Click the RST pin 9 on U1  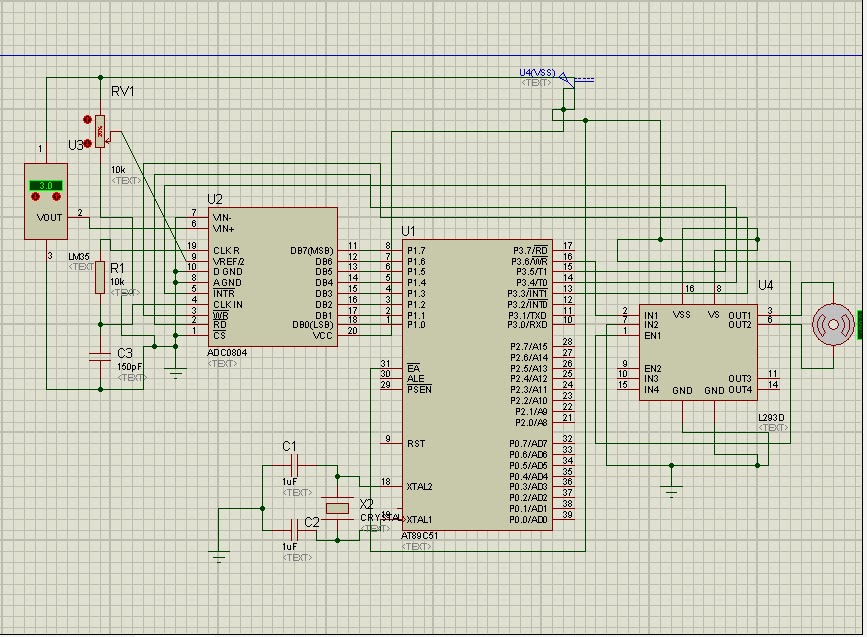[x=391, y=443]
